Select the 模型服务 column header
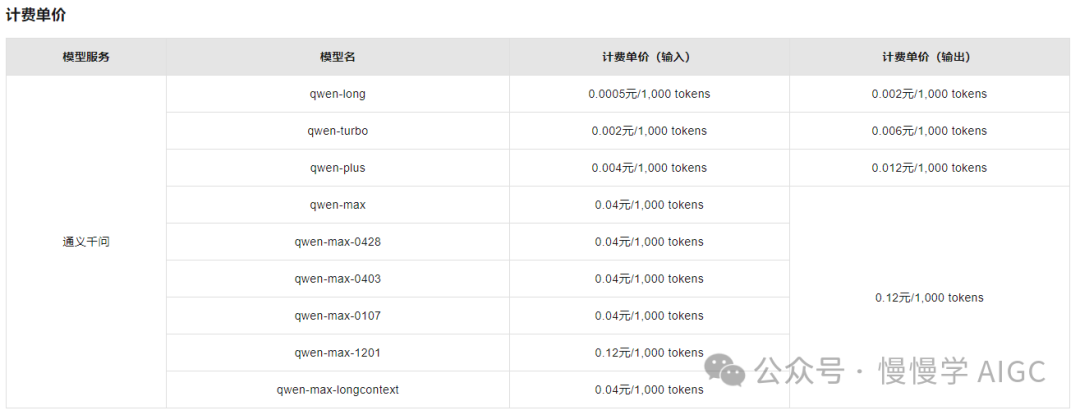 click(86, 57)
